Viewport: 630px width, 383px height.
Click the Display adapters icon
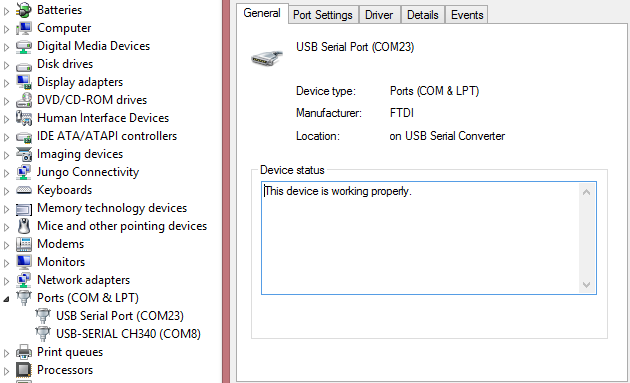point(24,82)
